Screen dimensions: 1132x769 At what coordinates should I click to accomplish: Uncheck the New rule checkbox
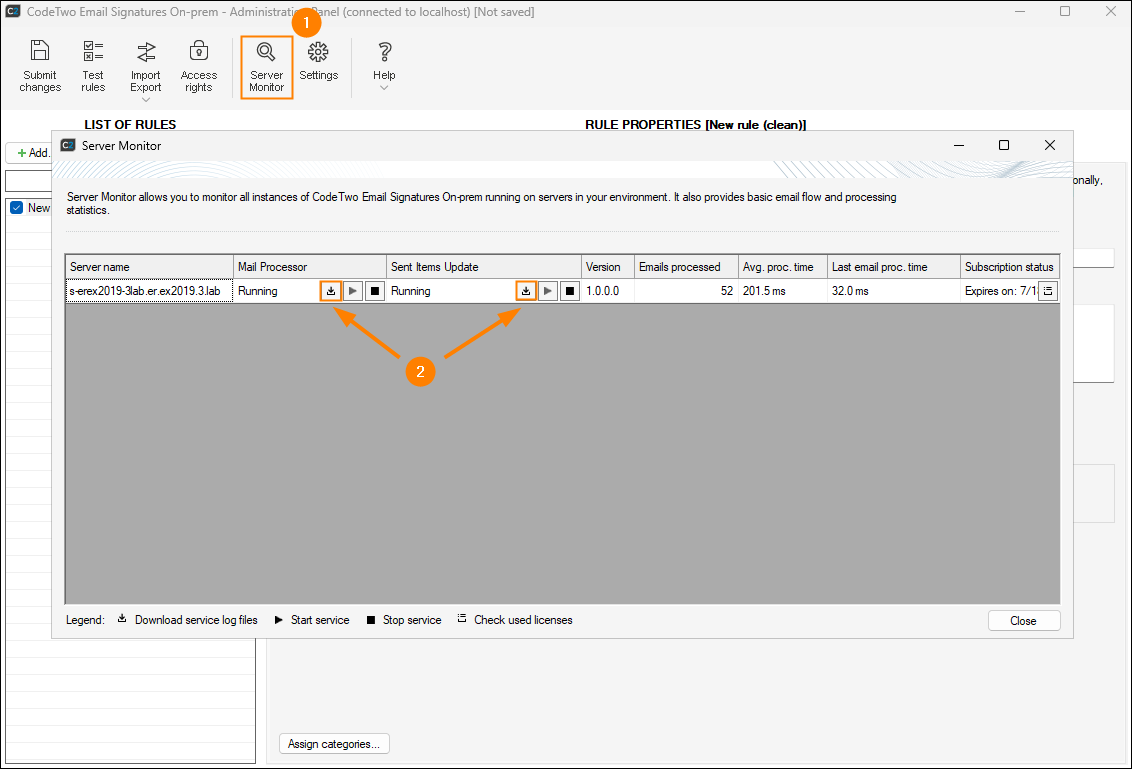pyautogui.click(x=15, y=207)
